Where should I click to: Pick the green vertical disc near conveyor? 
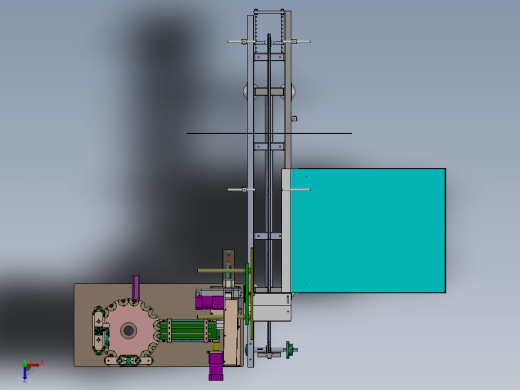tap(247, 293)
